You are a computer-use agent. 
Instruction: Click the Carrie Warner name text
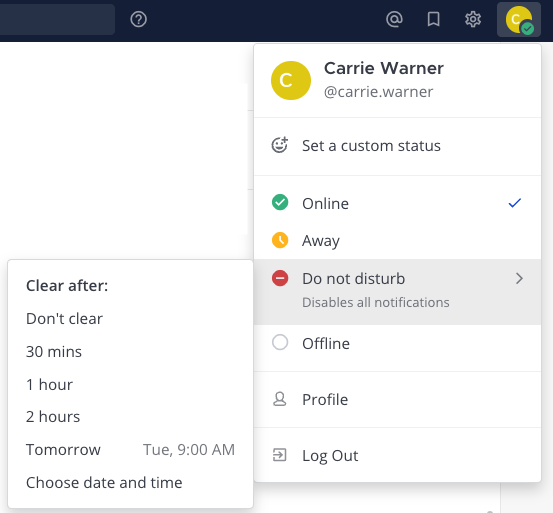(384, 68)
